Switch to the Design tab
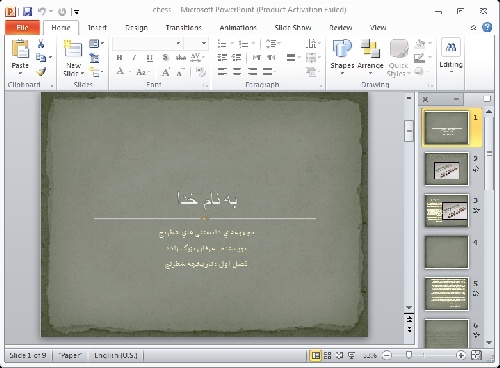Image resolution: width=500 pixels, height=368 pixels. pyautogui.click(x=136, y=28)
